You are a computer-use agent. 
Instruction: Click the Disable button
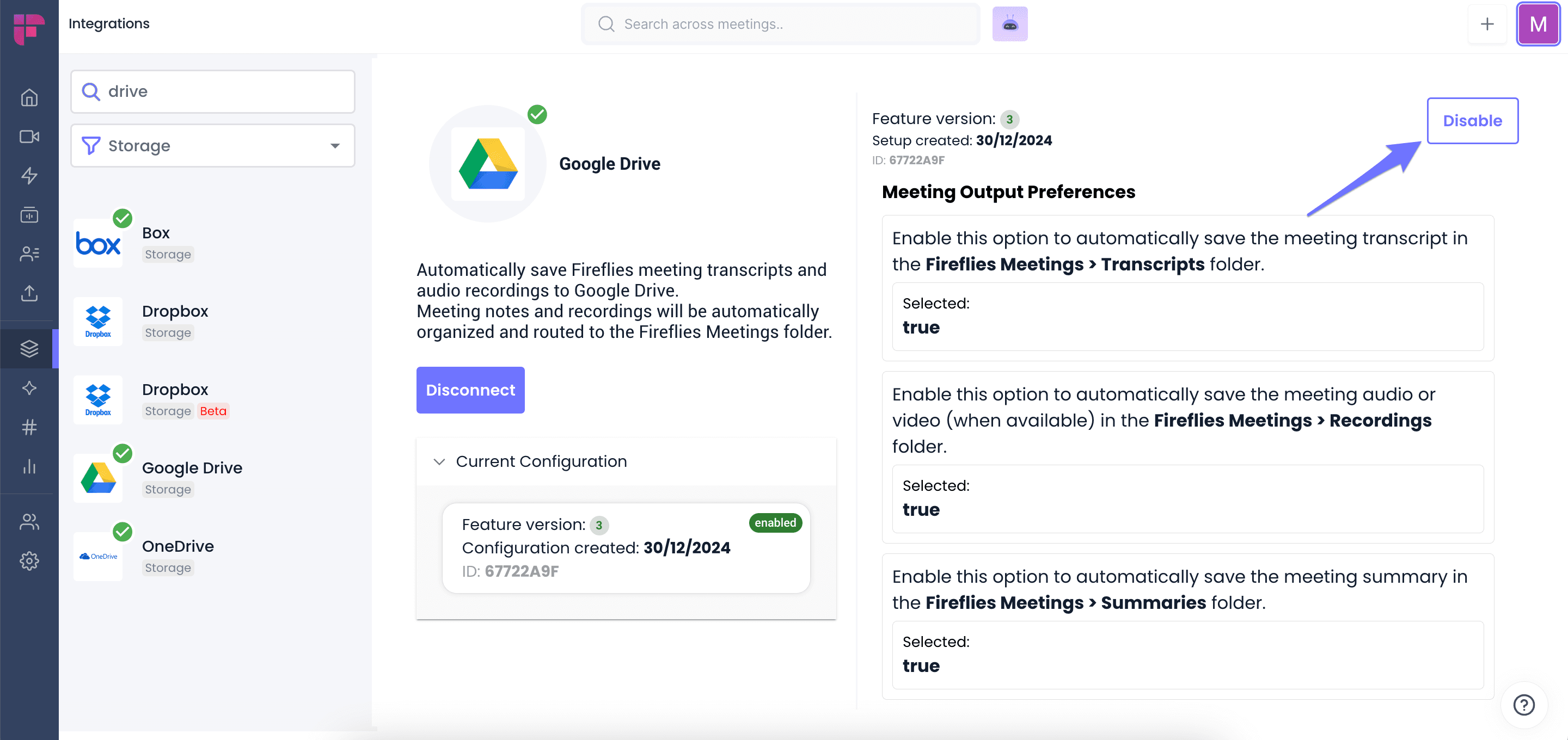(x=1472, y=120)
